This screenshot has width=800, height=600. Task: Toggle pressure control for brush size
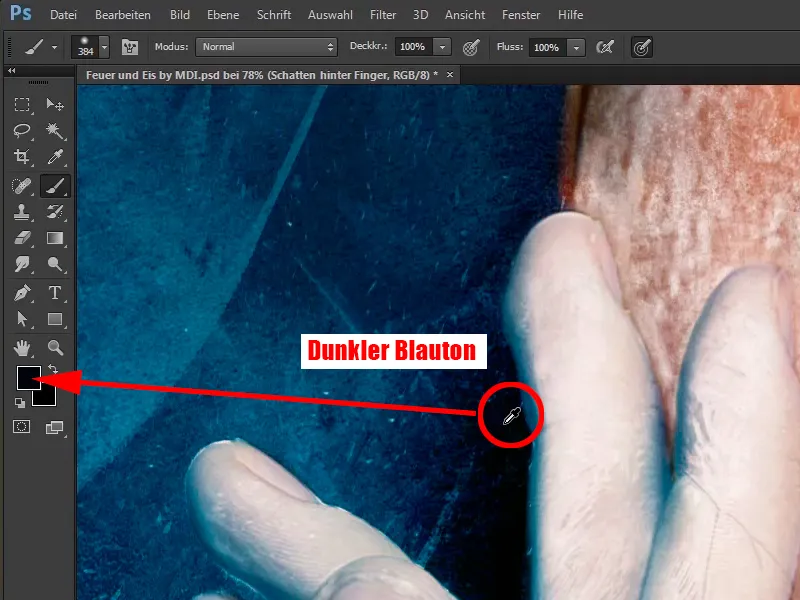click(641, 47)
